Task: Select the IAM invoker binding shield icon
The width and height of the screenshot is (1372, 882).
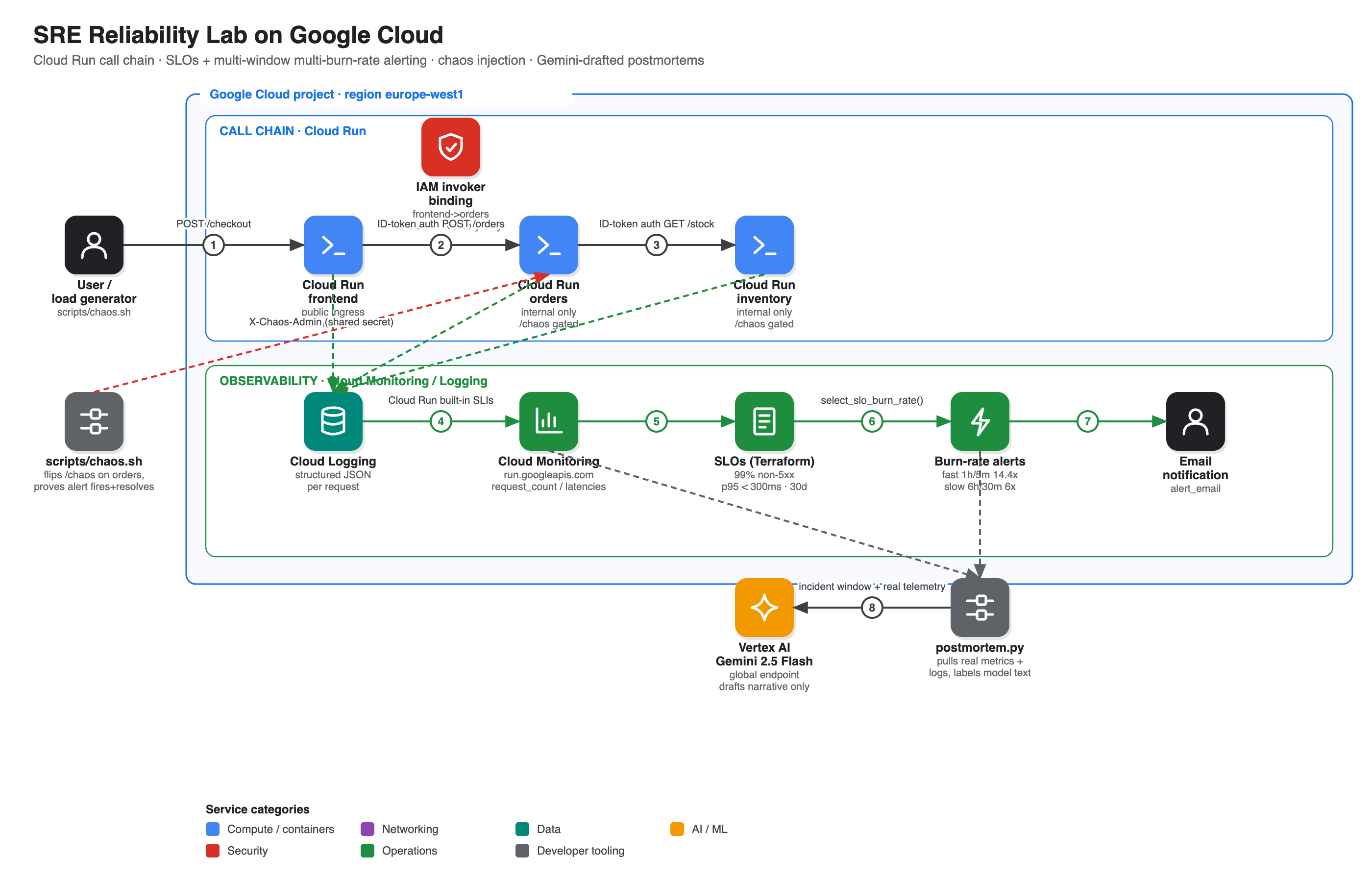Action: tap(451, 147)
